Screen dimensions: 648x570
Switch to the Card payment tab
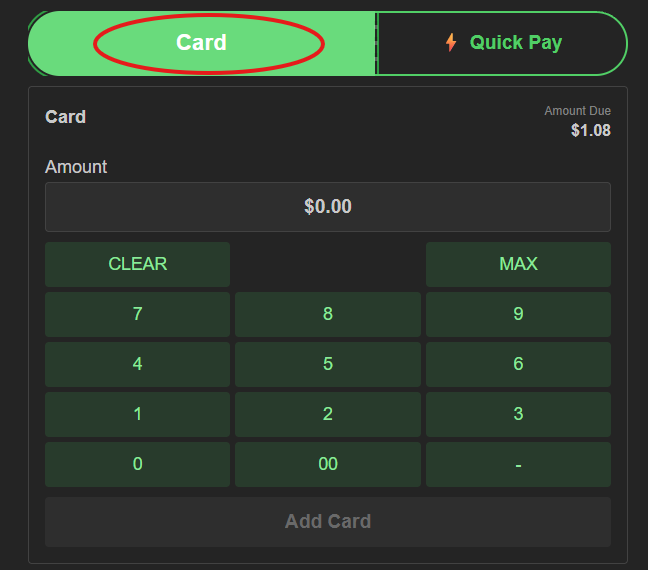click(202, 43)
